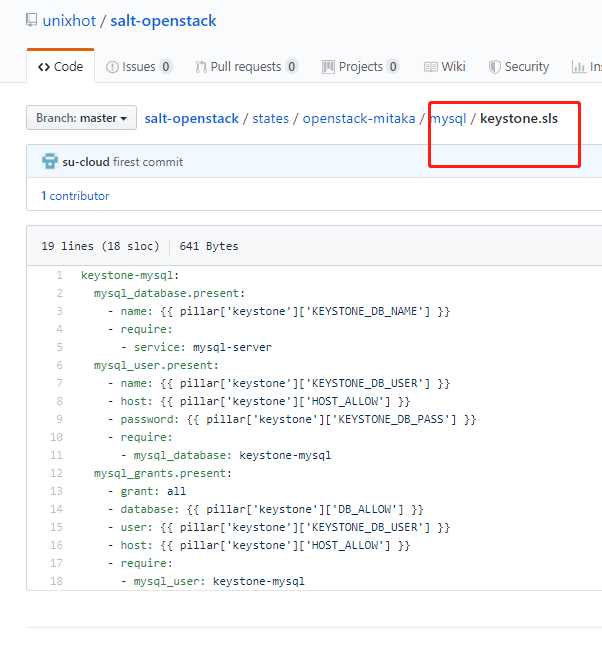Navigate to the states folder breadcrumb
The image size is (602, 647).
pos(270,118)
